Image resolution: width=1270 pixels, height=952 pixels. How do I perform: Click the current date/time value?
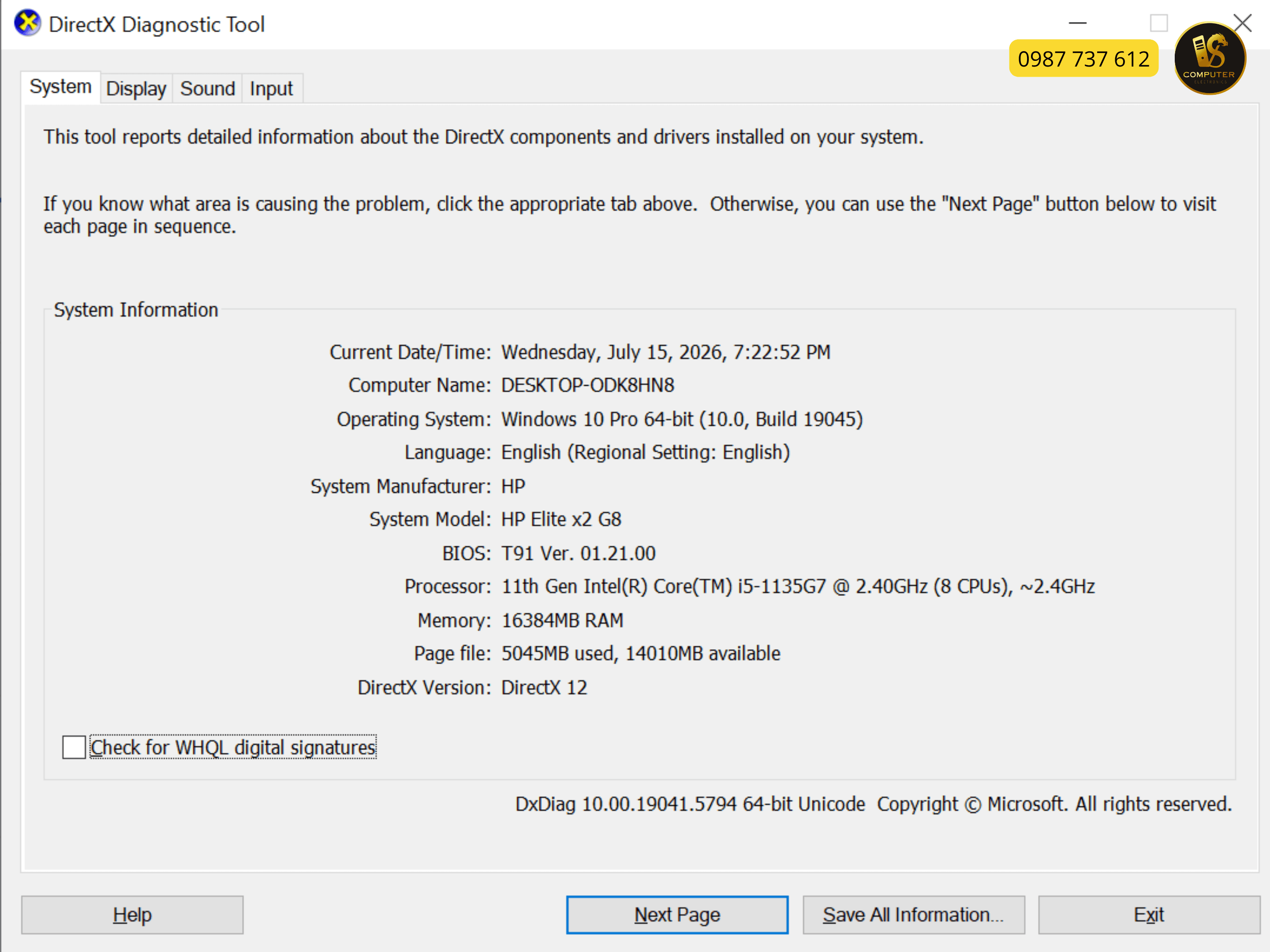point(666,352)
